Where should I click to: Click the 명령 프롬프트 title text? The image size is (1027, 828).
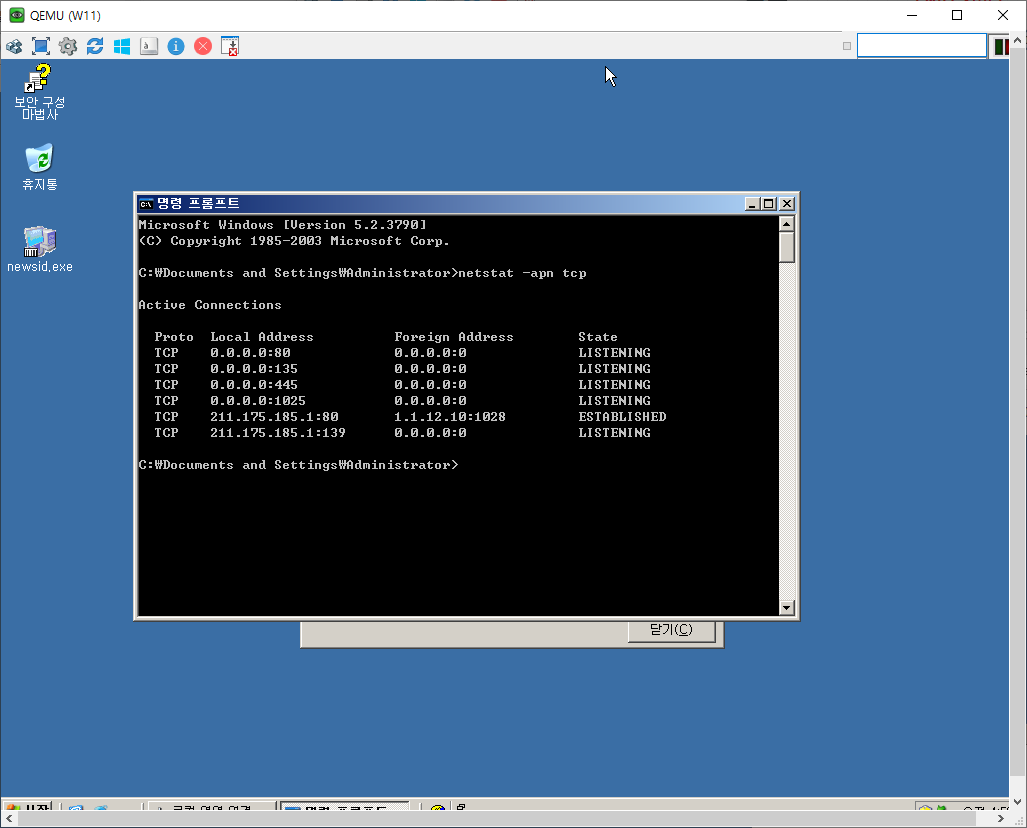click(x=198, y=203)
